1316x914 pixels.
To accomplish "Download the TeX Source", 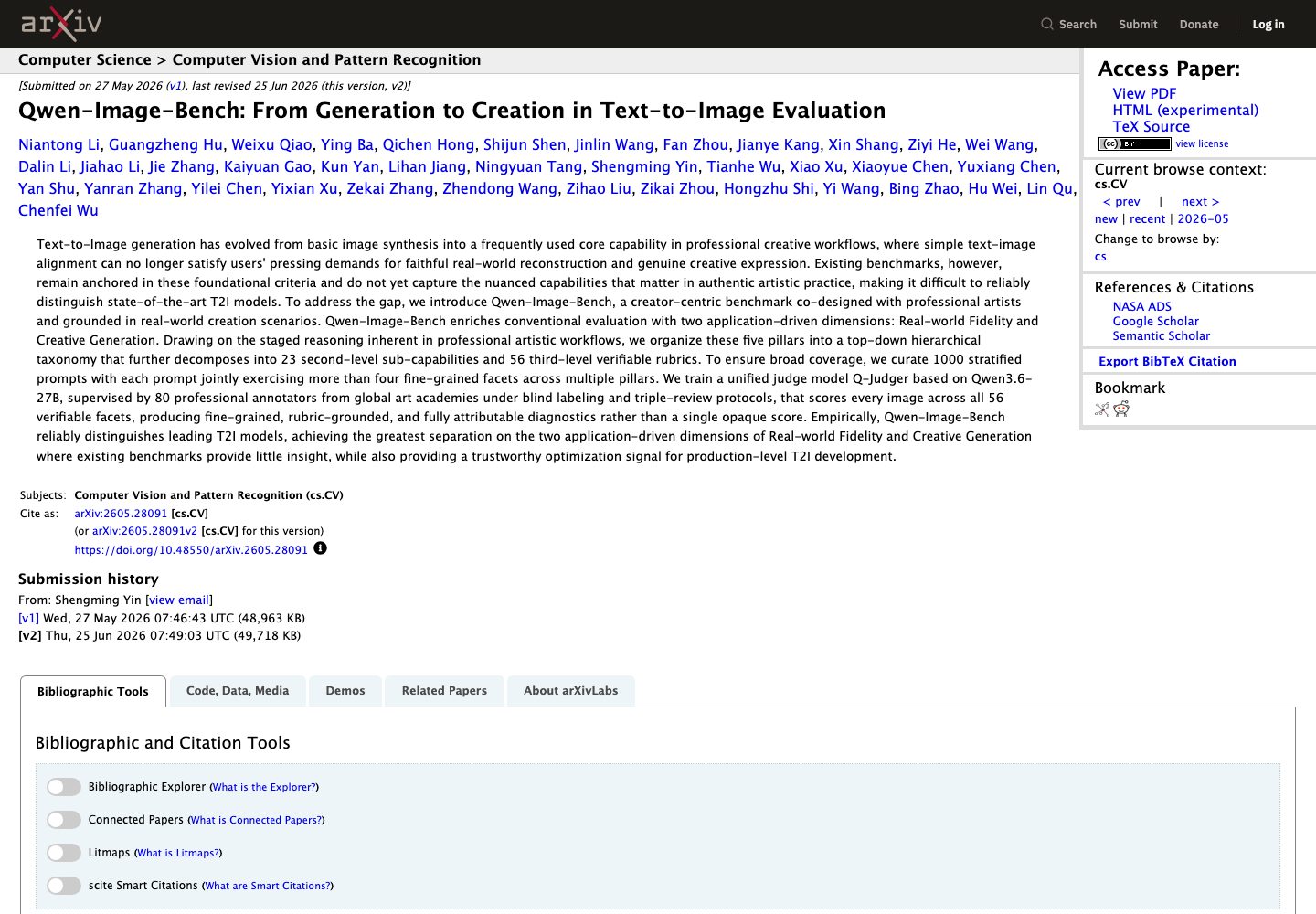I will click(x=1151, y=126).
